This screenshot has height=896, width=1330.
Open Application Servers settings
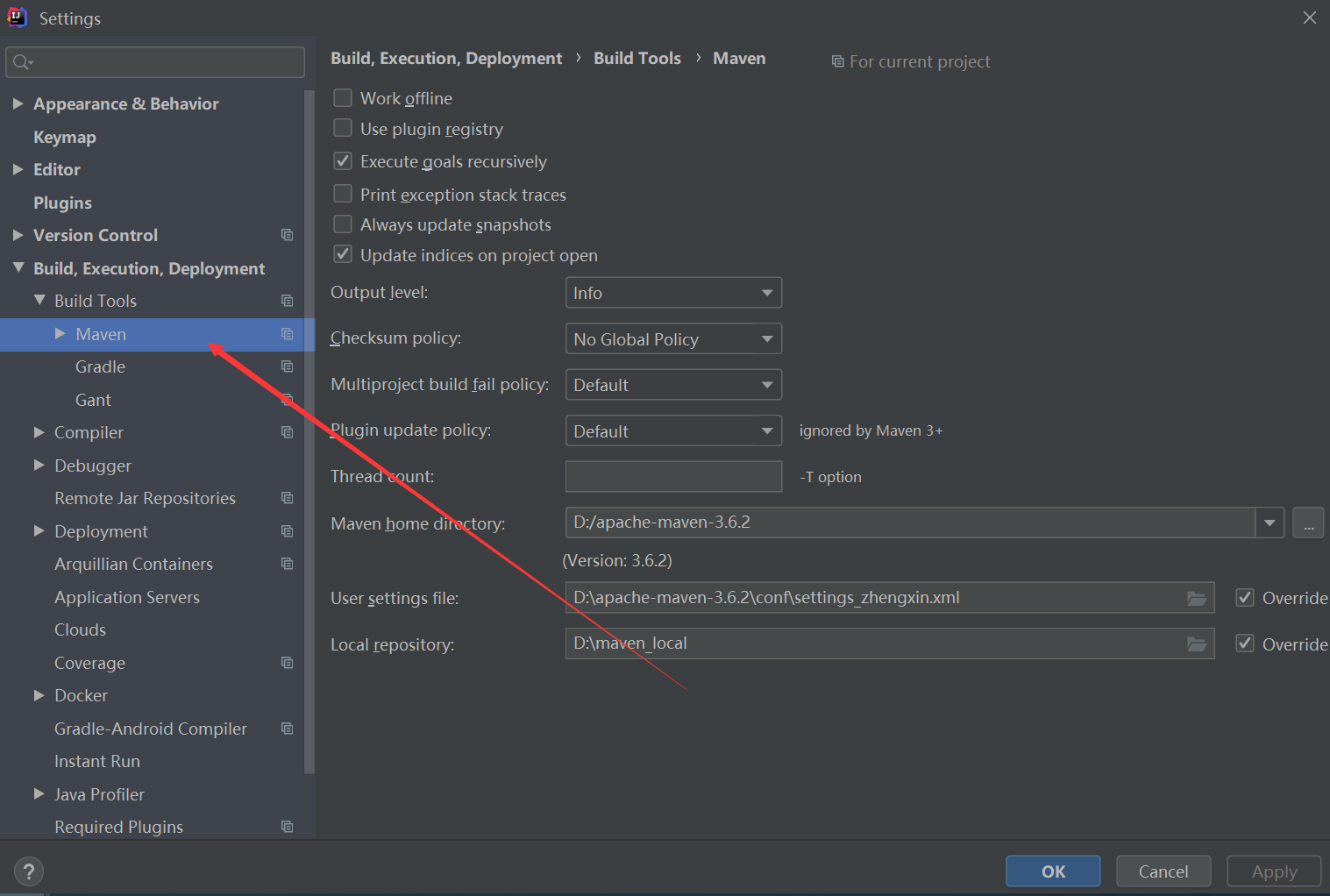pyautogui.click(x=127, y=597)
